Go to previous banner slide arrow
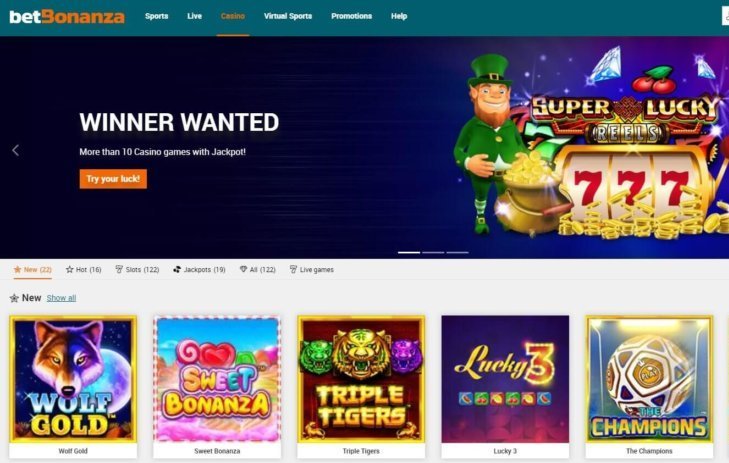Screen dimensions: 729x463 coord(15,150)
